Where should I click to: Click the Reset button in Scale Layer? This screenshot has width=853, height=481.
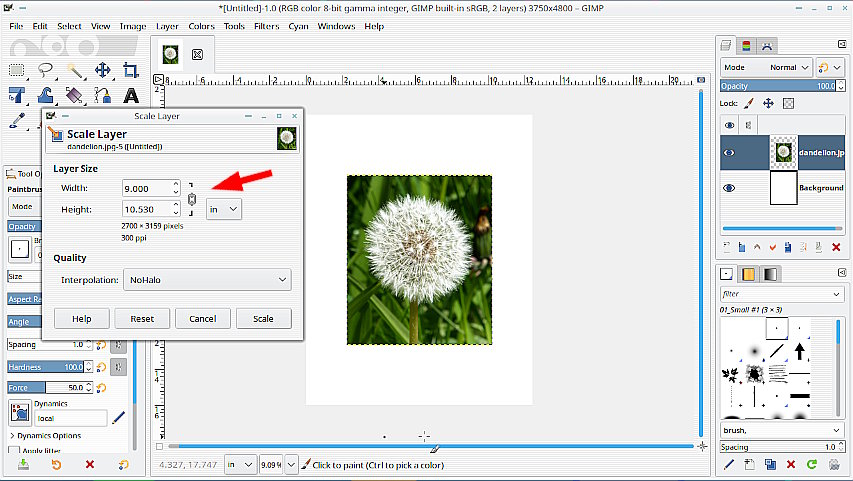142,319
